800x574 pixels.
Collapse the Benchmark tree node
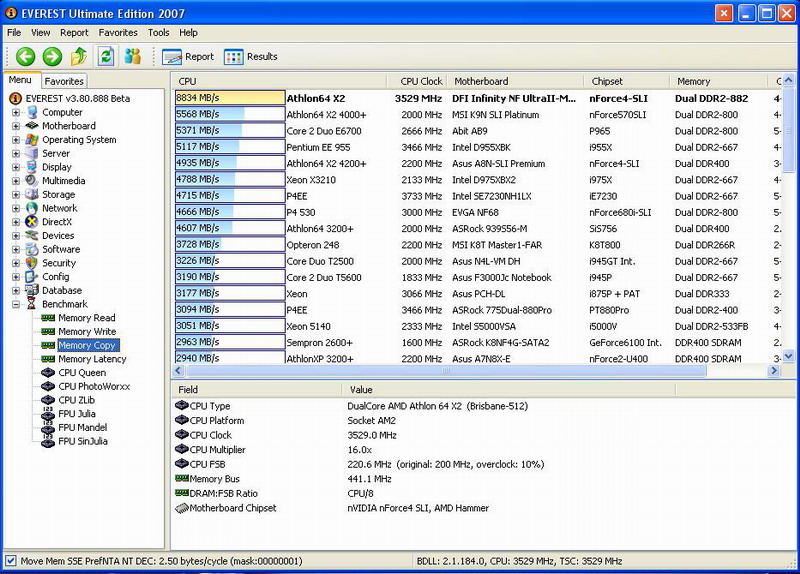(16, 305)
